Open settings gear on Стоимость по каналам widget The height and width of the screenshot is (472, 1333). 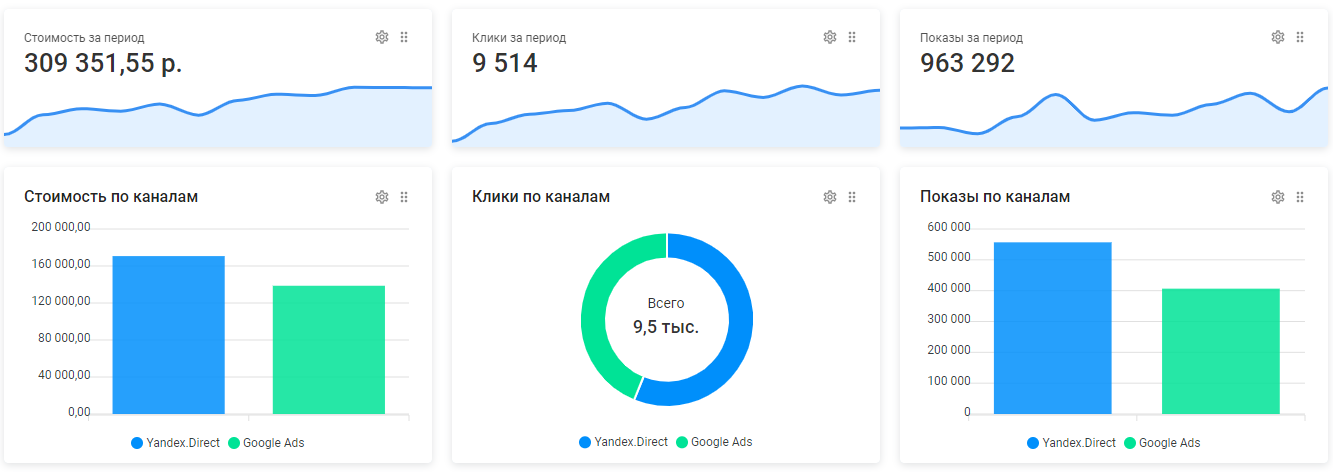(381, 197)
